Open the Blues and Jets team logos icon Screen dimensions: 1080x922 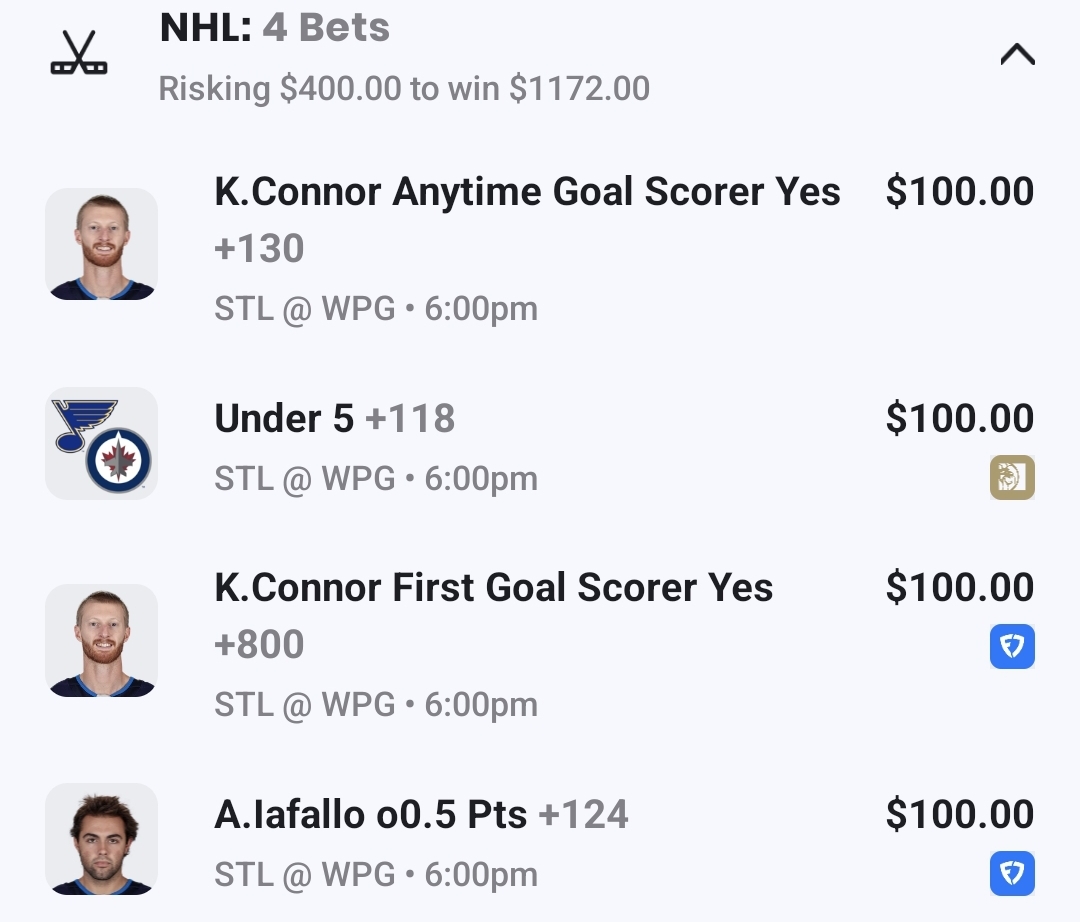[101, 443]
